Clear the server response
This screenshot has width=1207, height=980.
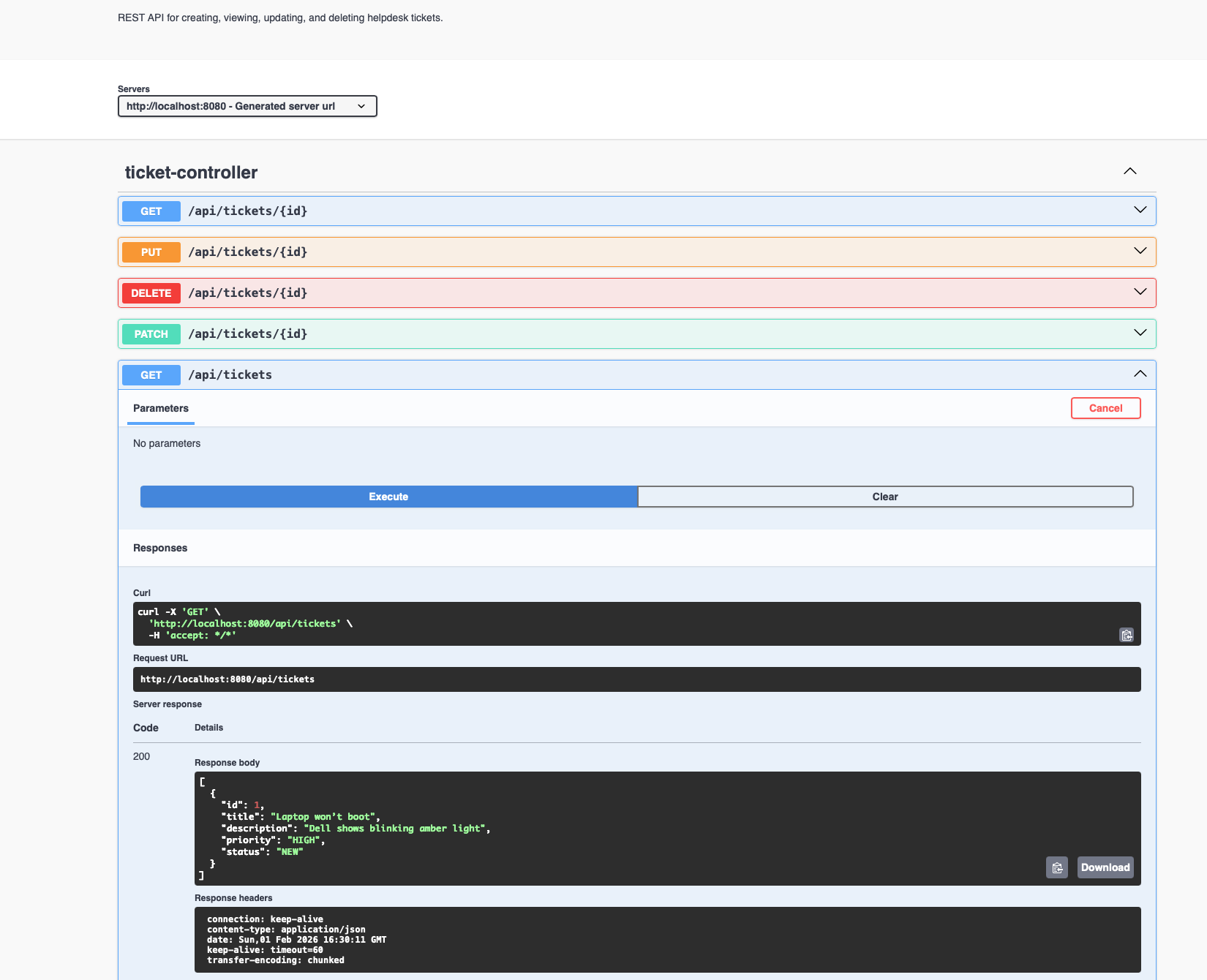point(885,497)
